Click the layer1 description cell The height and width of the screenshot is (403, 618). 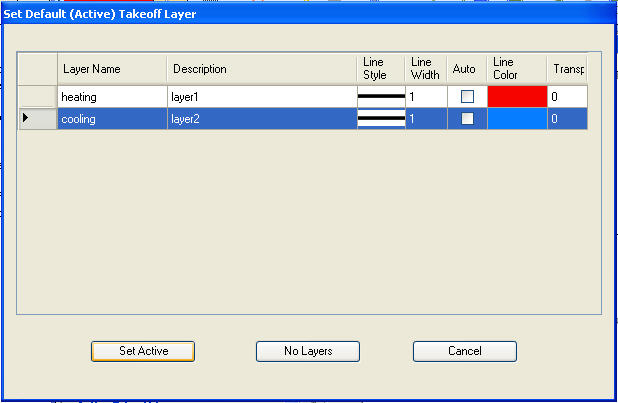coord(261,97)
